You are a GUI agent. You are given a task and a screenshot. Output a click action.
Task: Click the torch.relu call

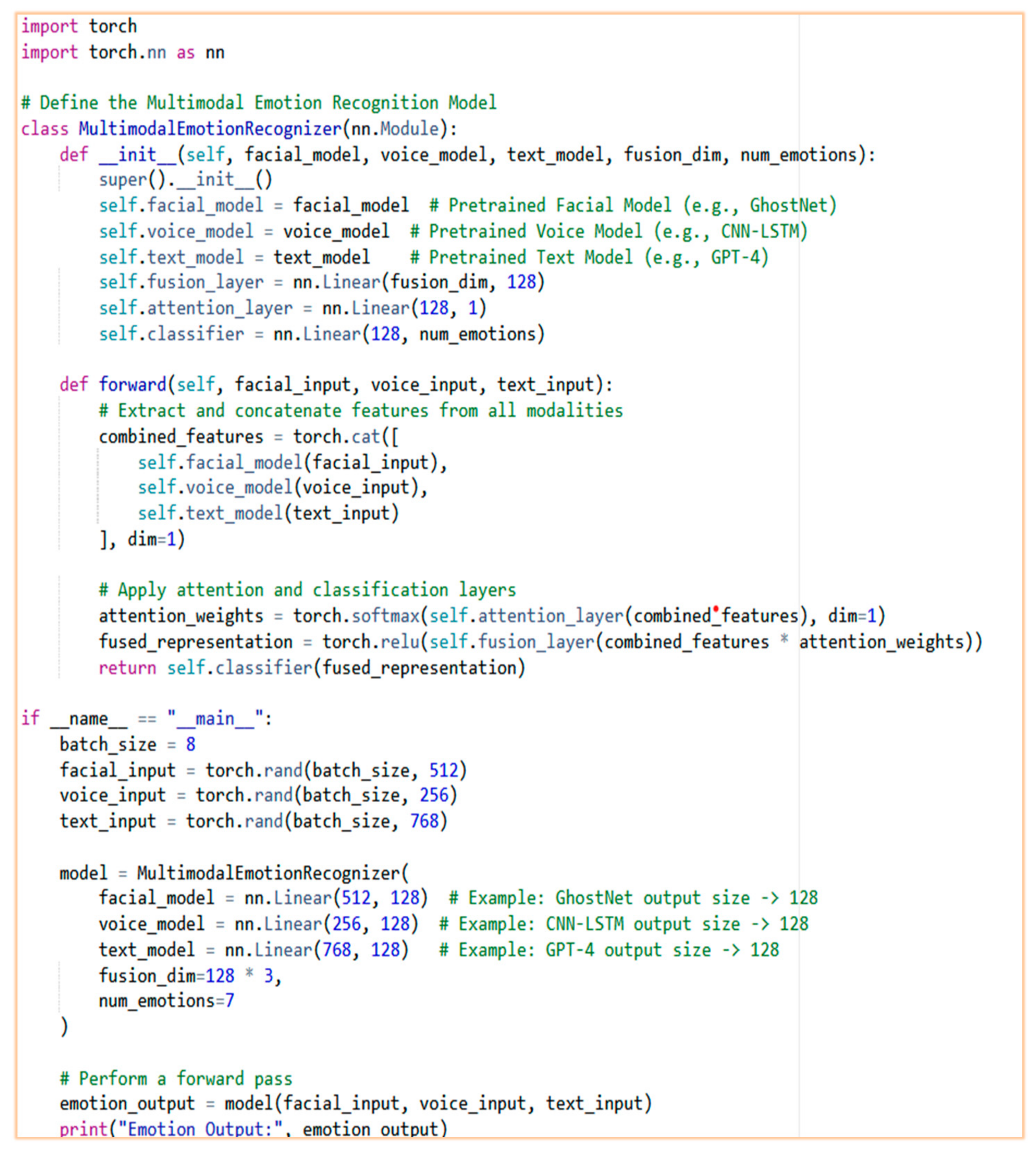[x=370, y=642]
